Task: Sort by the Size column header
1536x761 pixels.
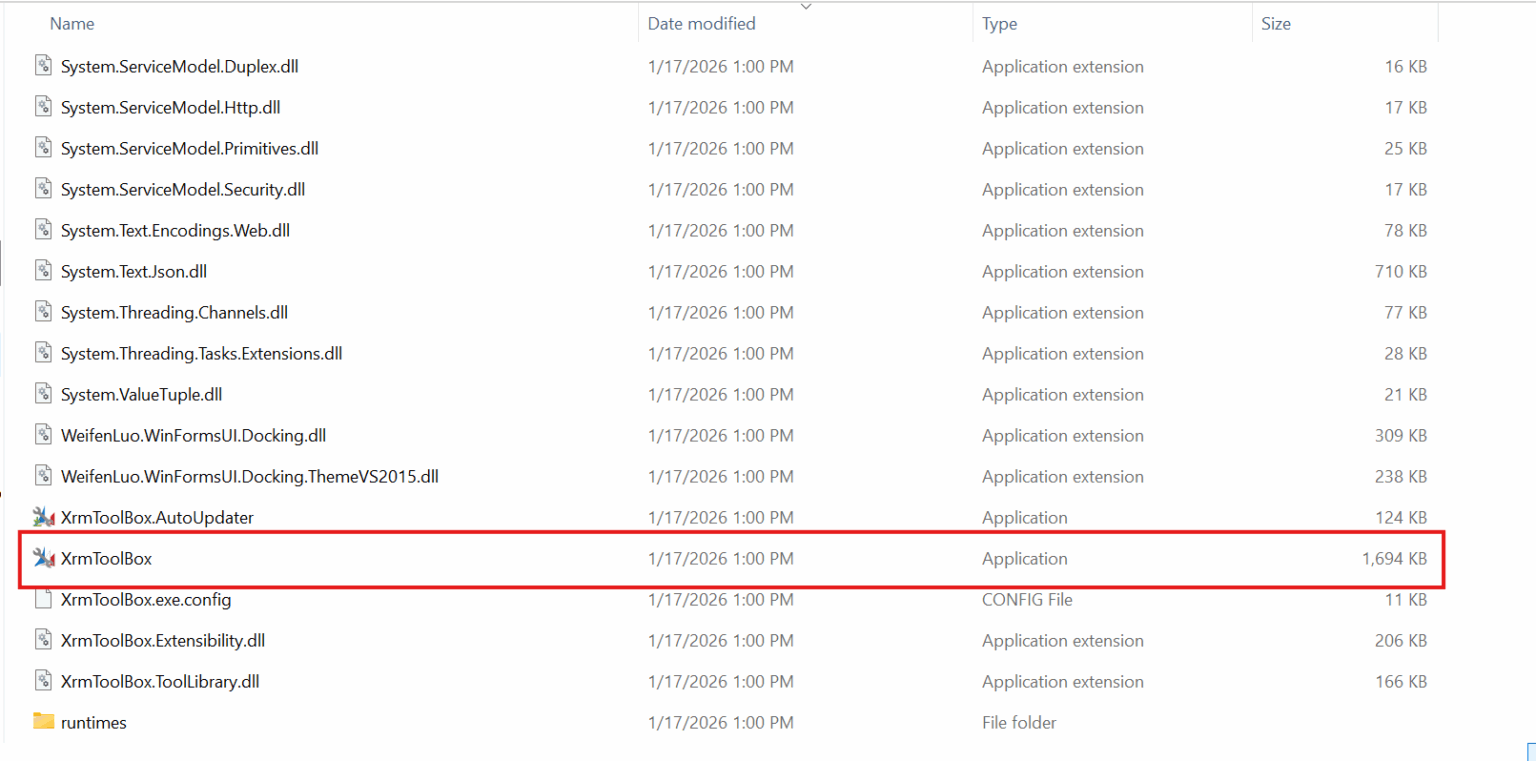Action: point(1275,23)
